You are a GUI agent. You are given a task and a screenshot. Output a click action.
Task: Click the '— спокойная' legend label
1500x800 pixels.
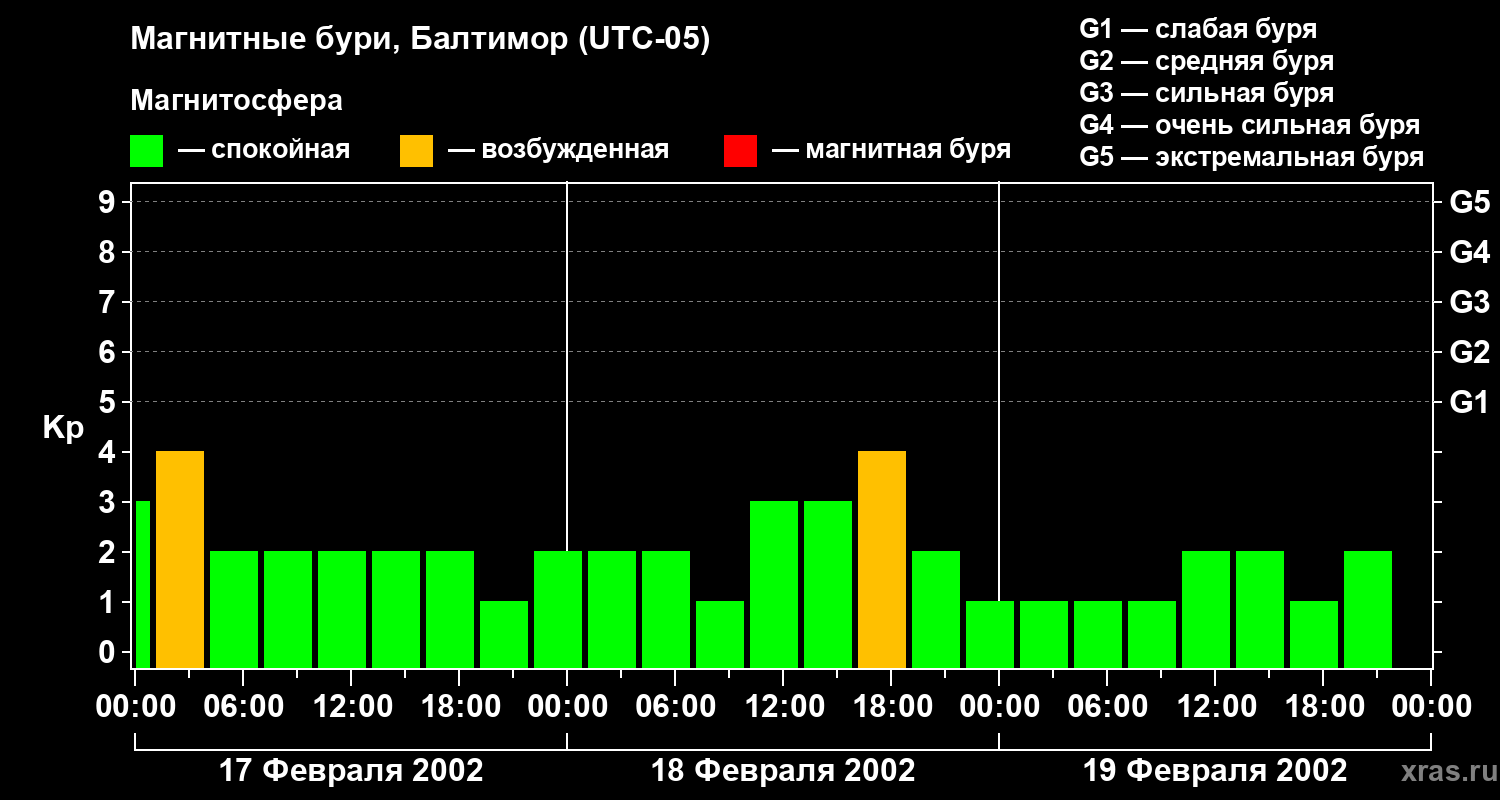[264, 150]
